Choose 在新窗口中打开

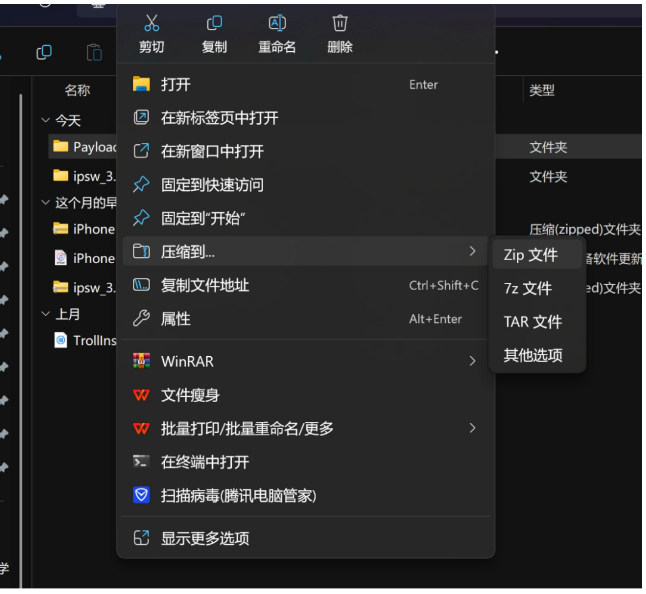(x=305, y=151)
